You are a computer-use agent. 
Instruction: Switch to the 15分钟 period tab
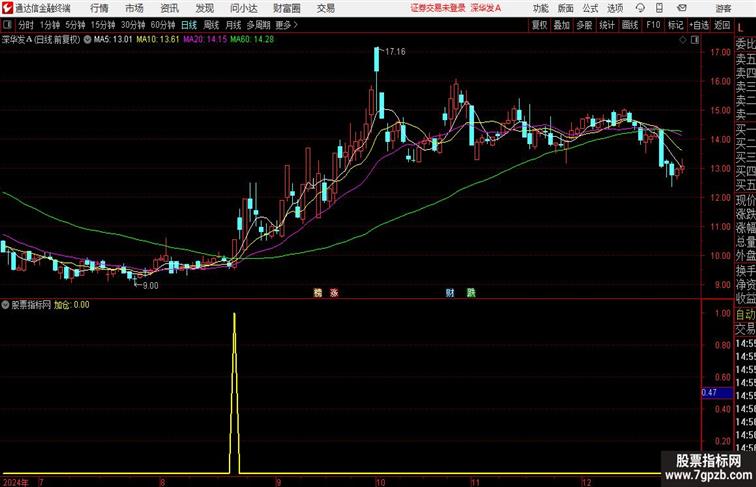[103, 25]
